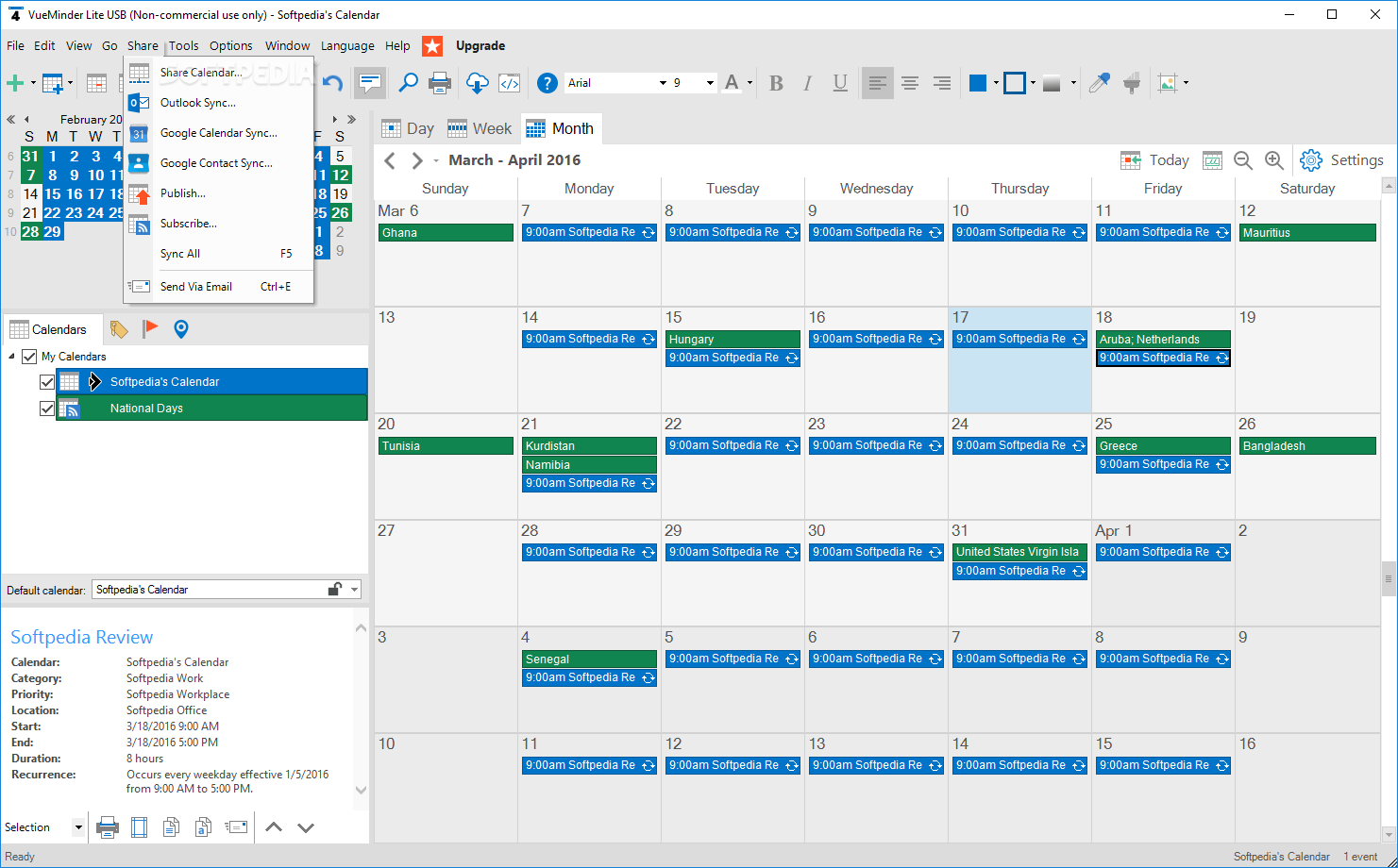Print details with bottom panel printer icon
The width and height of the screenshot is (1398, 868).
click(x=108, y=827)
